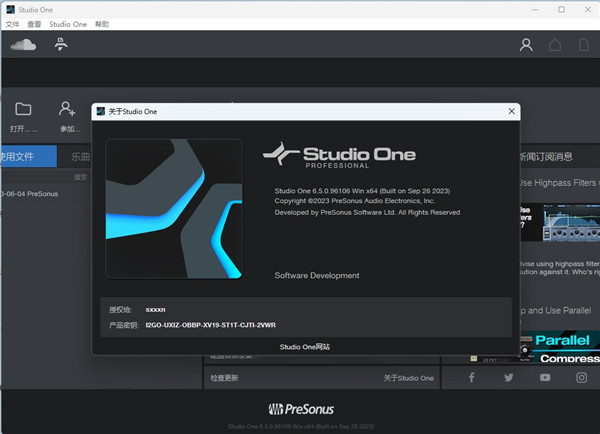This screenshot has height=434, width=600.
Task: Open PreSonus Instagram page icon
Action: click(581, 378)
